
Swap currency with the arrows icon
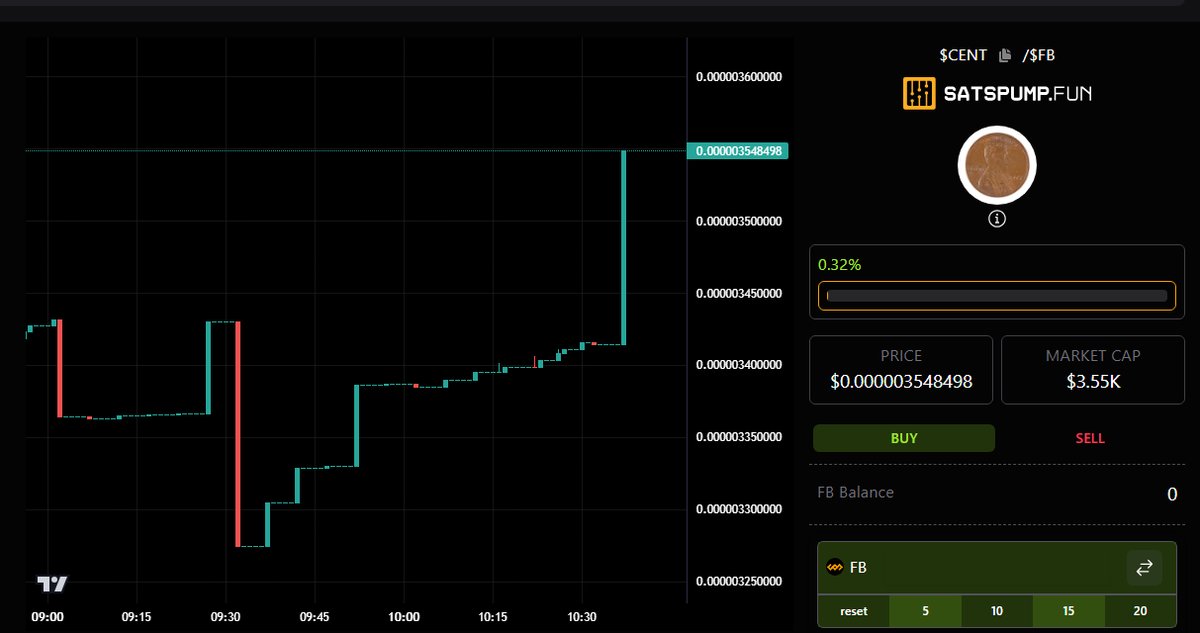(1144, 567)
